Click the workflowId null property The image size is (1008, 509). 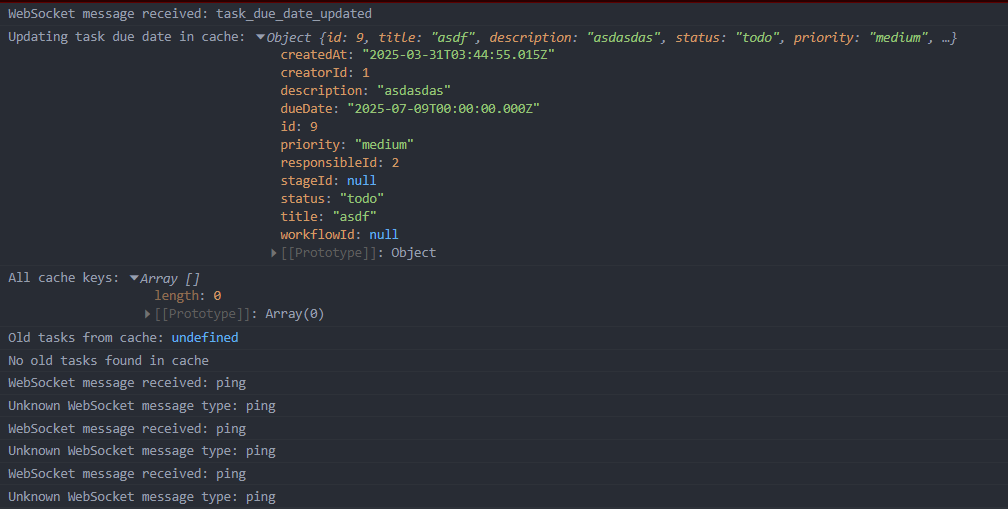coord(339,235)
